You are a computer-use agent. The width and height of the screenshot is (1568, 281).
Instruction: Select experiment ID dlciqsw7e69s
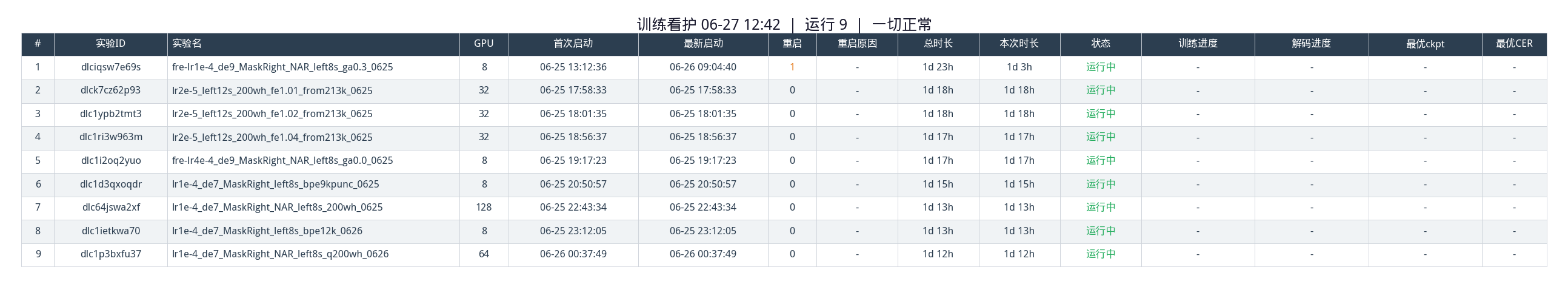pos(111,67)
